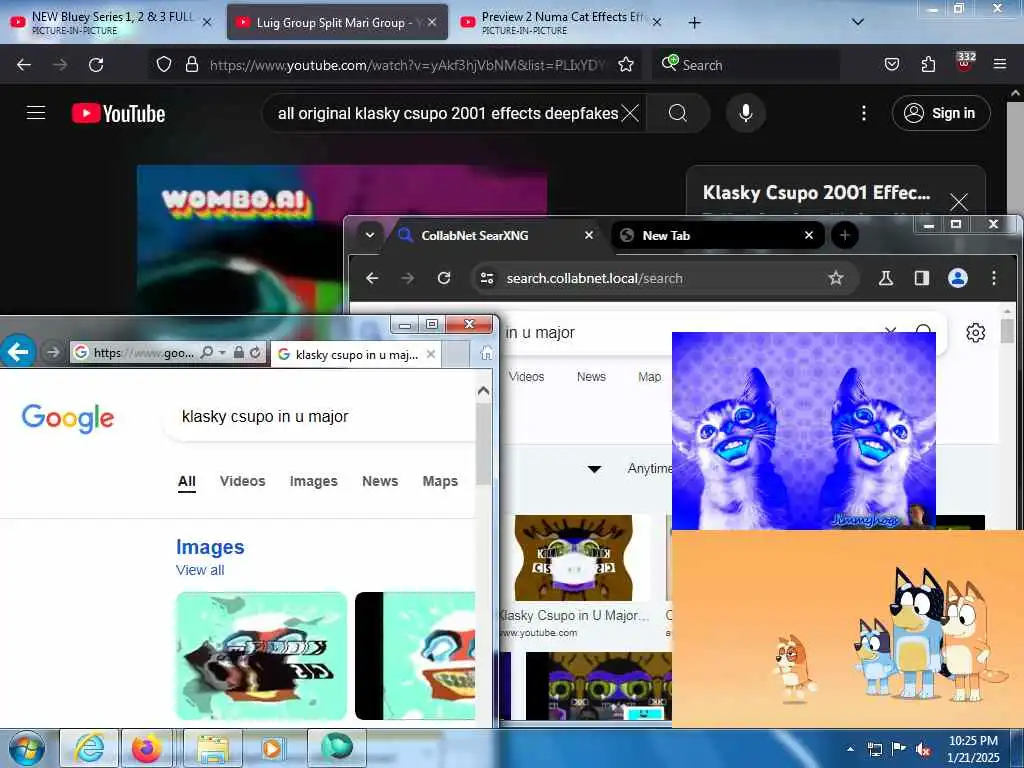Click YouTube search magnifier button
1024x768 pixels.
click(678, 113)
